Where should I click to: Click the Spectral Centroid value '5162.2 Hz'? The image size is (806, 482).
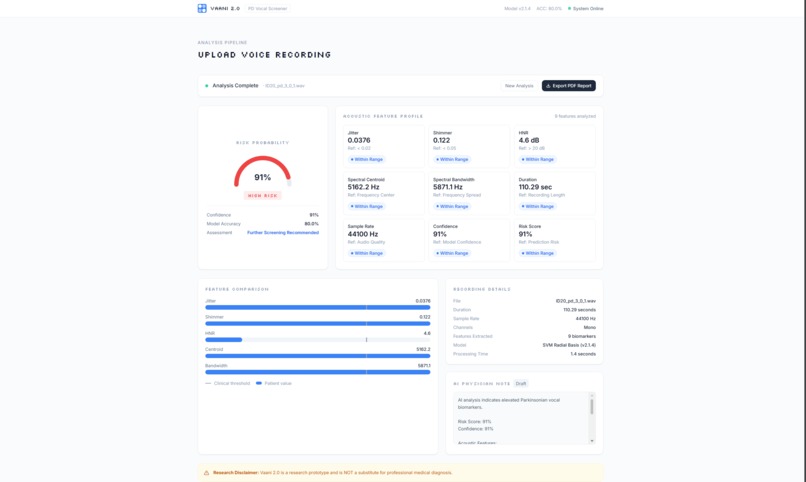[x=363, y=187]
